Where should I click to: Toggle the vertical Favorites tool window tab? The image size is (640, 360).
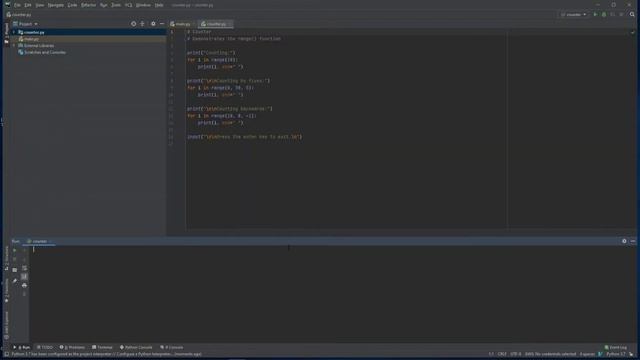point(7,291)
